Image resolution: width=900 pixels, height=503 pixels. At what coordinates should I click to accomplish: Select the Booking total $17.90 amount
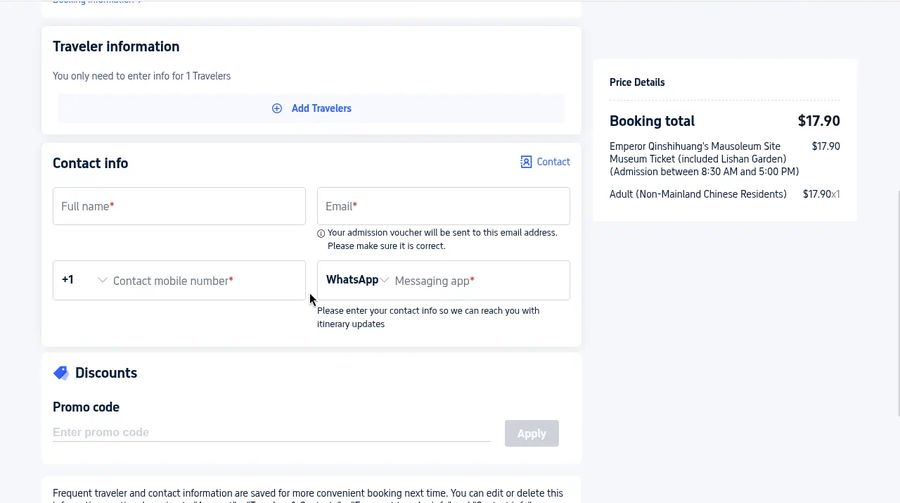pos(818,121)
